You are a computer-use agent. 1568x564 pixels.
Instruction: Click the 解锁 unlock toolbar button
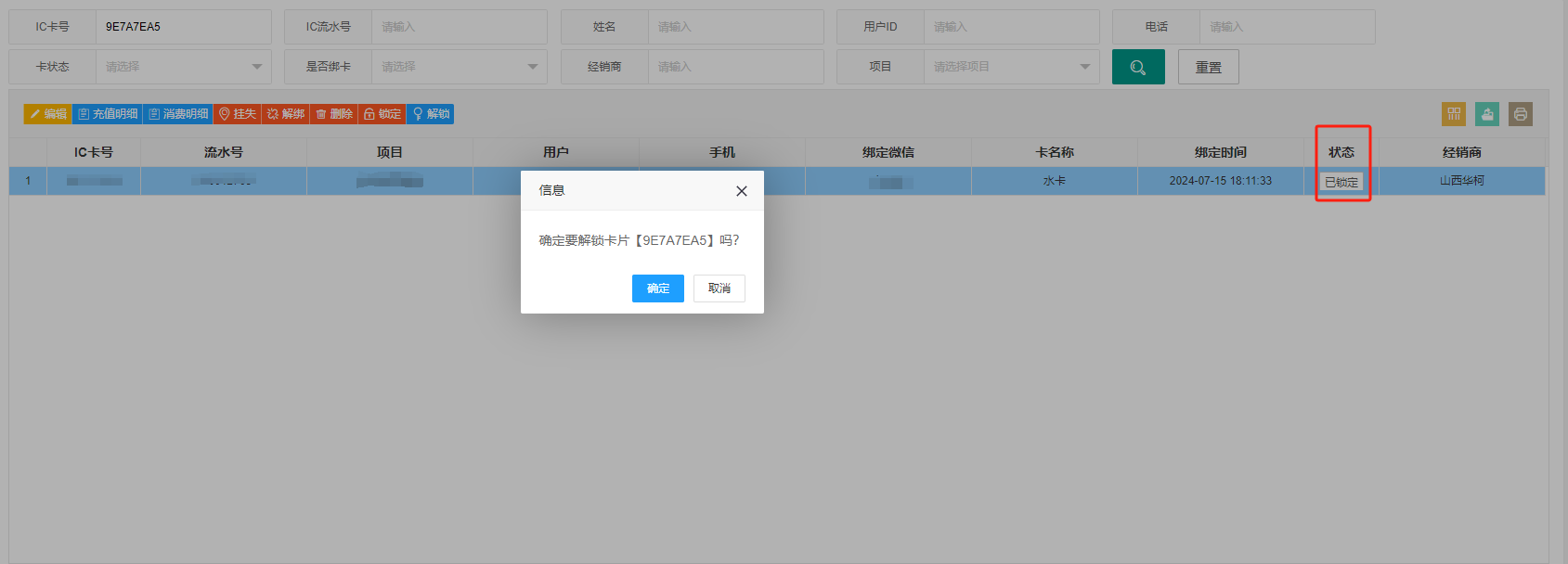tap(431, 114)
